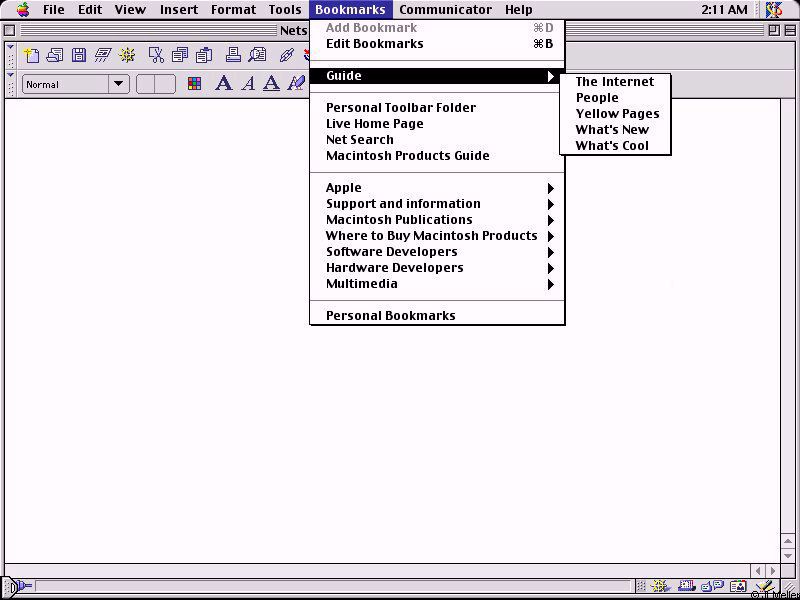Open the Mailbox icon in component bar

687,587
